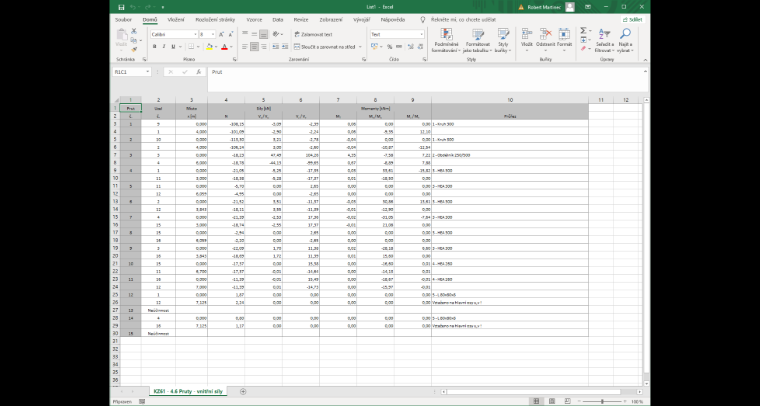Click the large Vložit paste icon
The image size is (760, 406).
[x=122, y=35]
